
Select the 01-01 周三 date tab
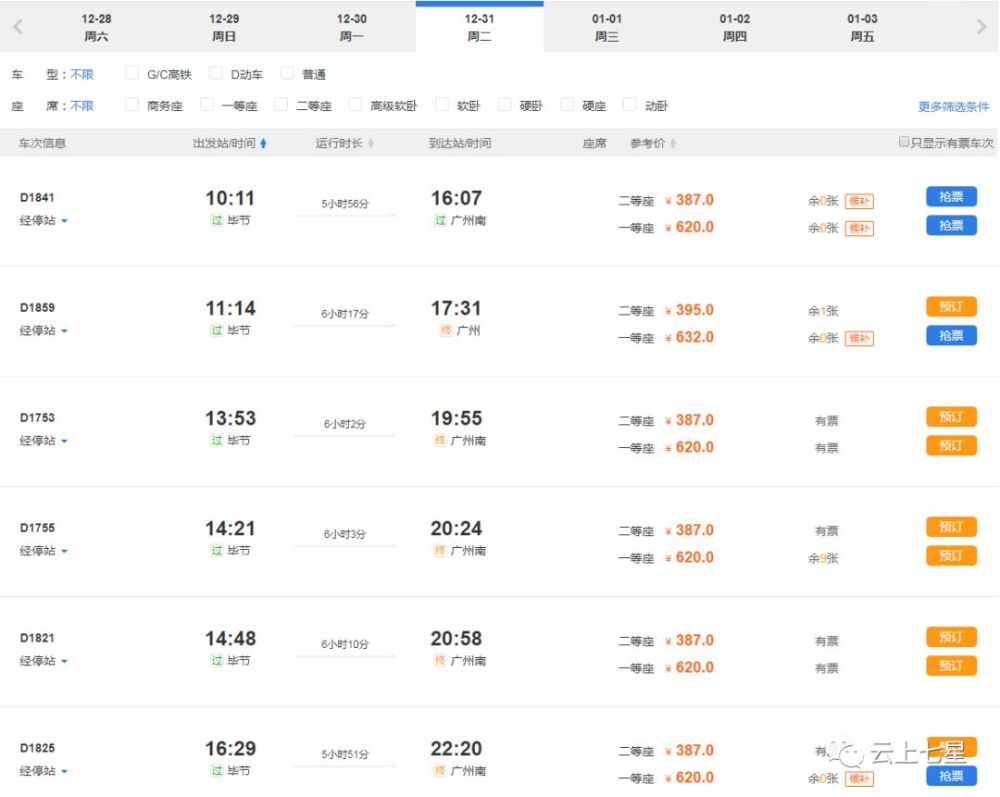606,25
